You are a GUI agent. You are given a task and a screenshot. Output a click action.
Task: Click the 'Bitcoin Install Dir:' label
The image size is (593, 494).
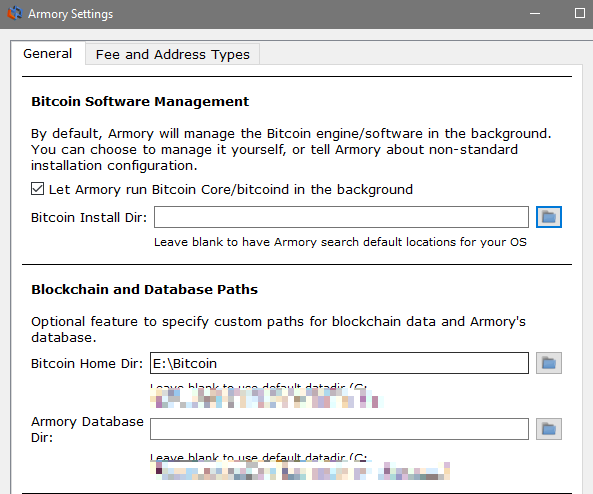pyautogui.click(x=89, y=217)
